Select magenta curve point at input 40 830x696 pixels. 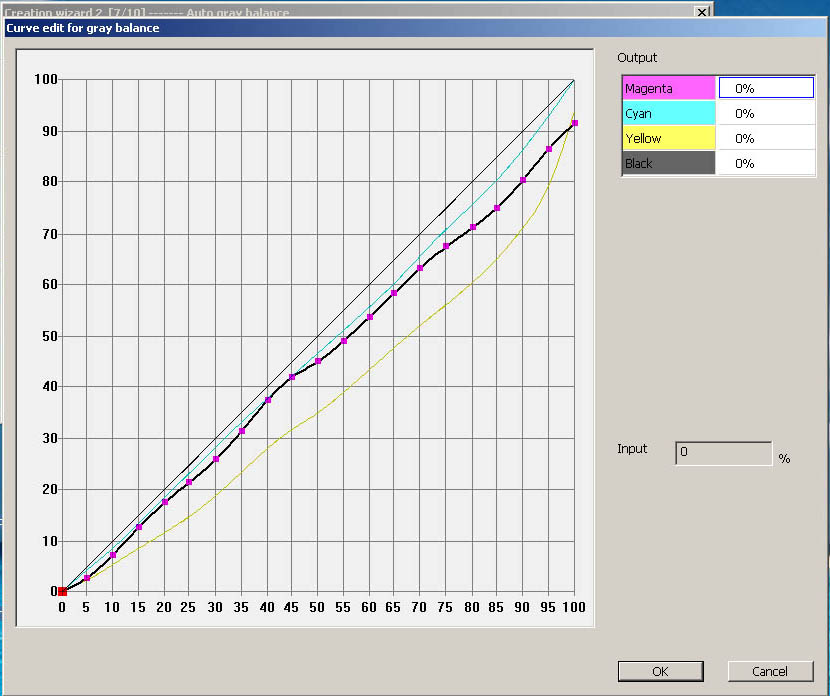(x=268, y=400)
